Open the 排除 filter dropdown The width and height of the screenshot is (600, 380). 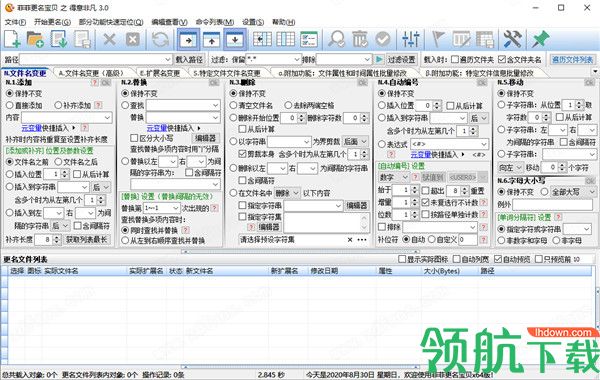367,59
